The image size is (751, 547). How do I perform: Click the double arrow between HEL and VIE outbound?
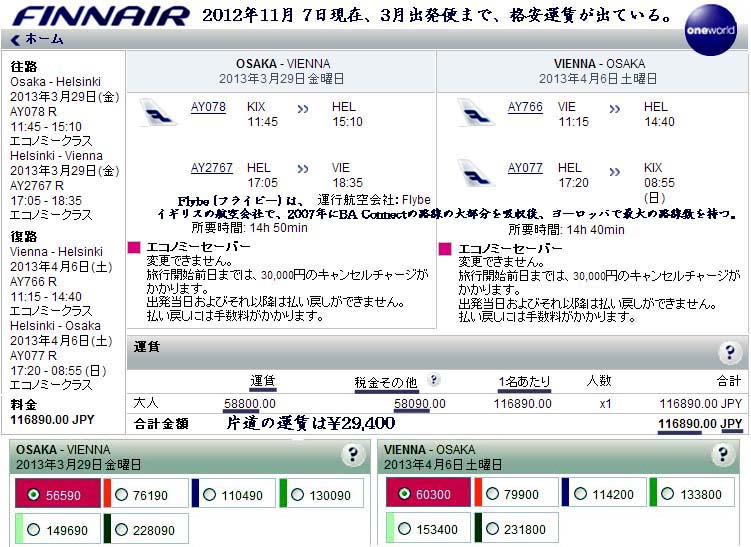(x=303, y=169)
